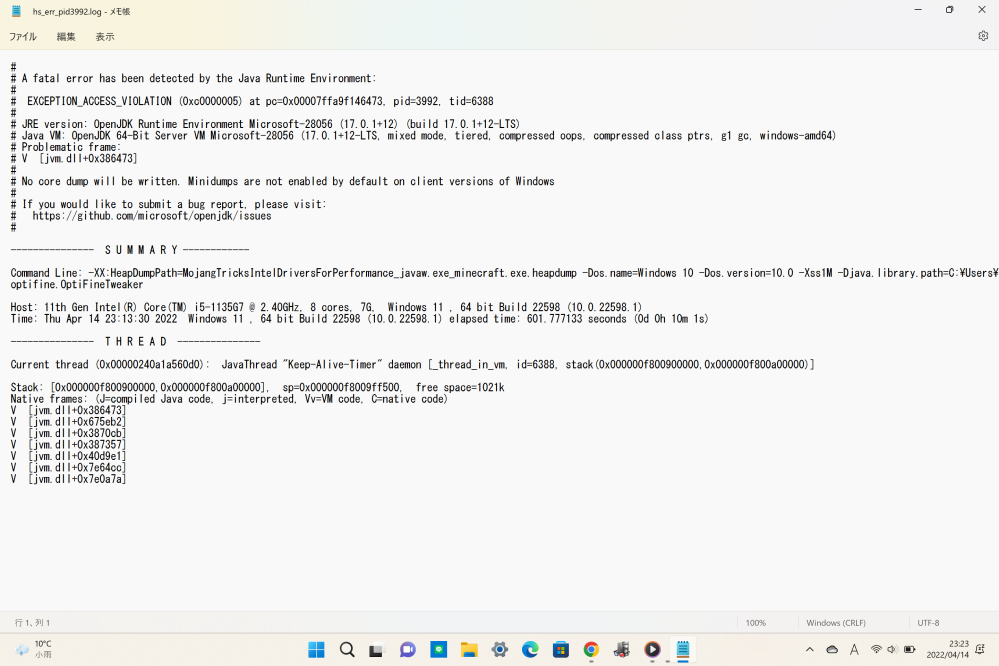Open the 表示 menu
This screenshot has height=666, width=999.
pyautogui.click(x=104, y=37)
